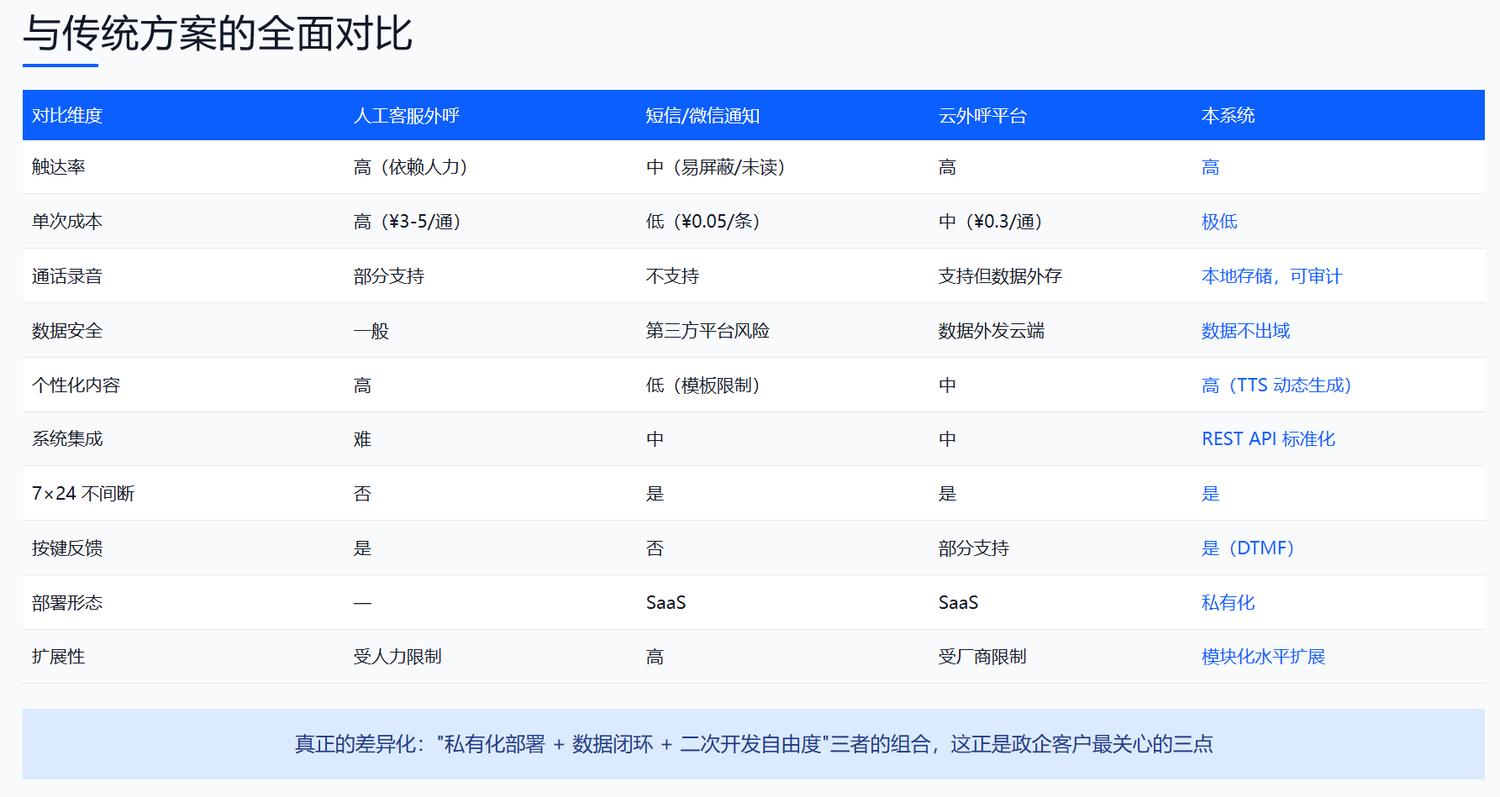Click the 单次成本 row label
The image size is (1500, 797).
point(67,221)
